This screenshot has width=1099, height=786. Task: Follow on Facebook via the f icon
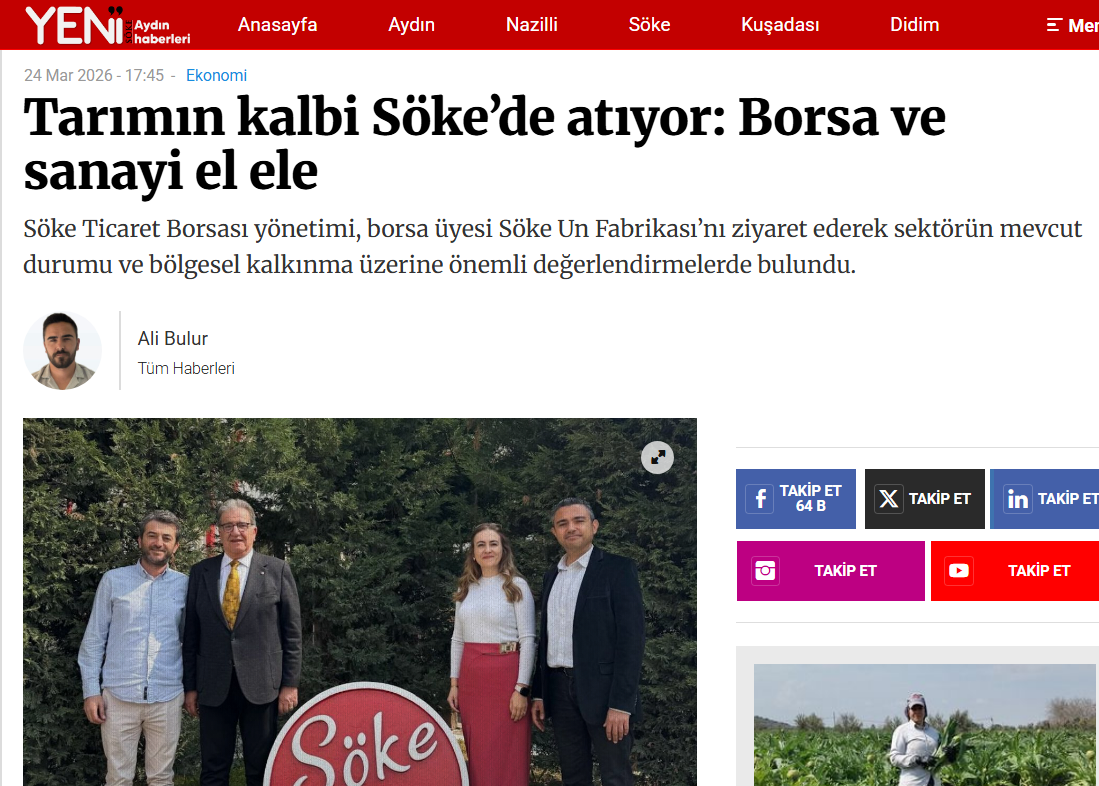click(x=760, y=499)
